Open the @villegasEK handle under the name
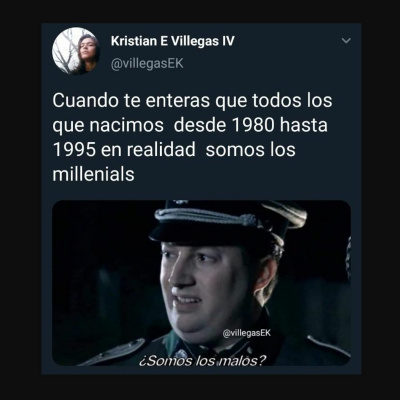The image size is (400, 400). (x=147, y=63)
